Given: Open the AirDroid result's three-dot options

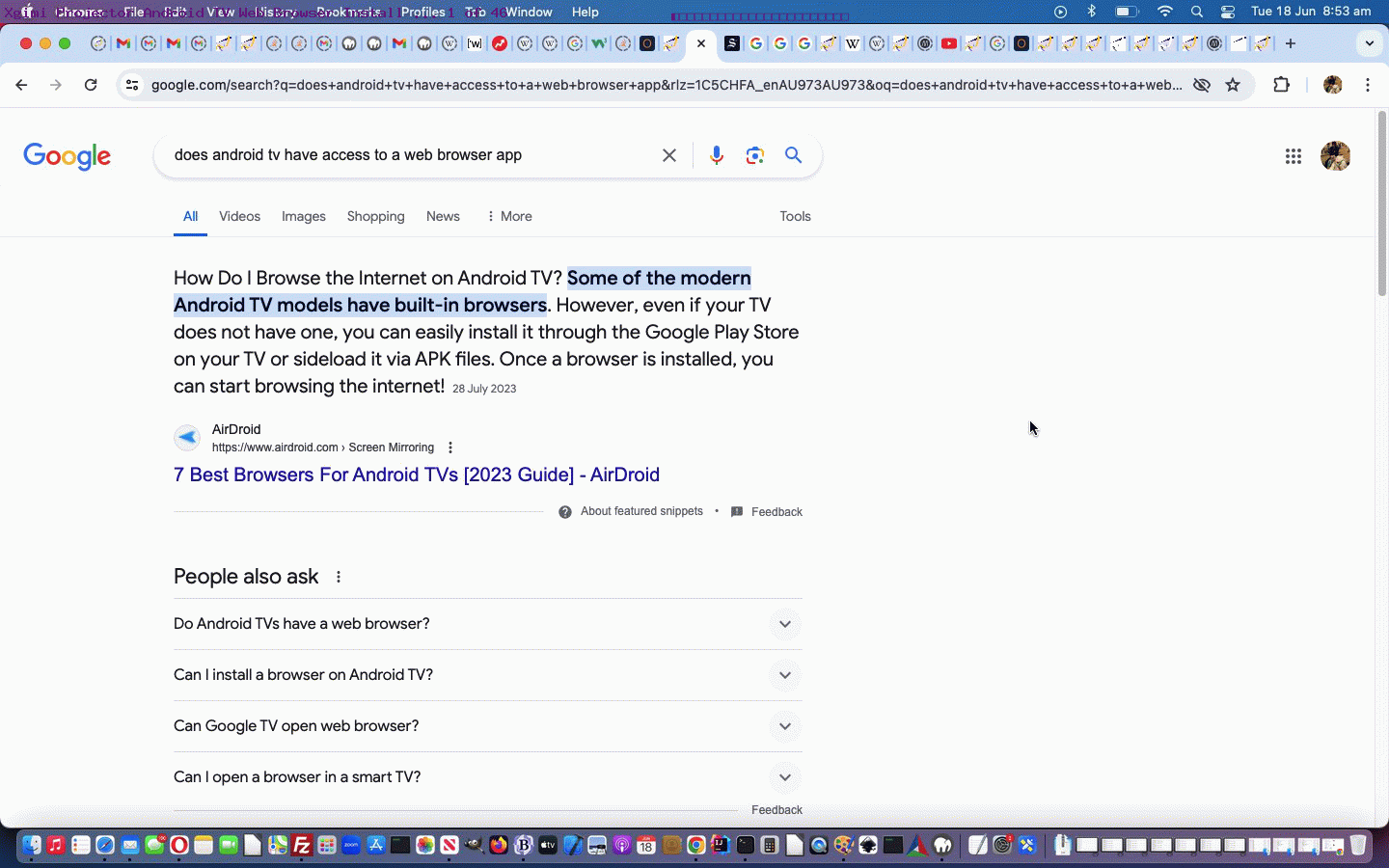Looking at the screenshot, I should click(x=450, y=448).
